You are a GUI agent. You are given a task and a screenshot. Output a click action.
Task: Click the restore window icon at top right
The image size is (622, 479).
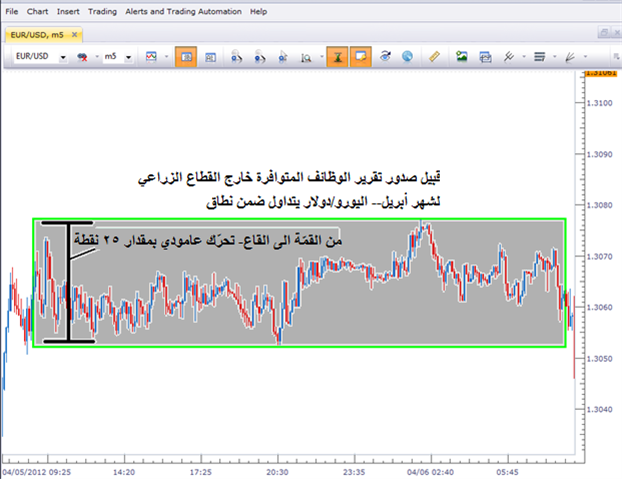click(x=604, y=33)
